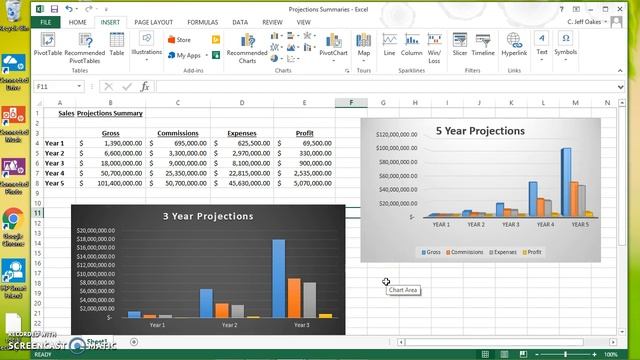Select the Sheet1 tab
This screenshot has width=640, height=360.
click(x=96, y=342)
